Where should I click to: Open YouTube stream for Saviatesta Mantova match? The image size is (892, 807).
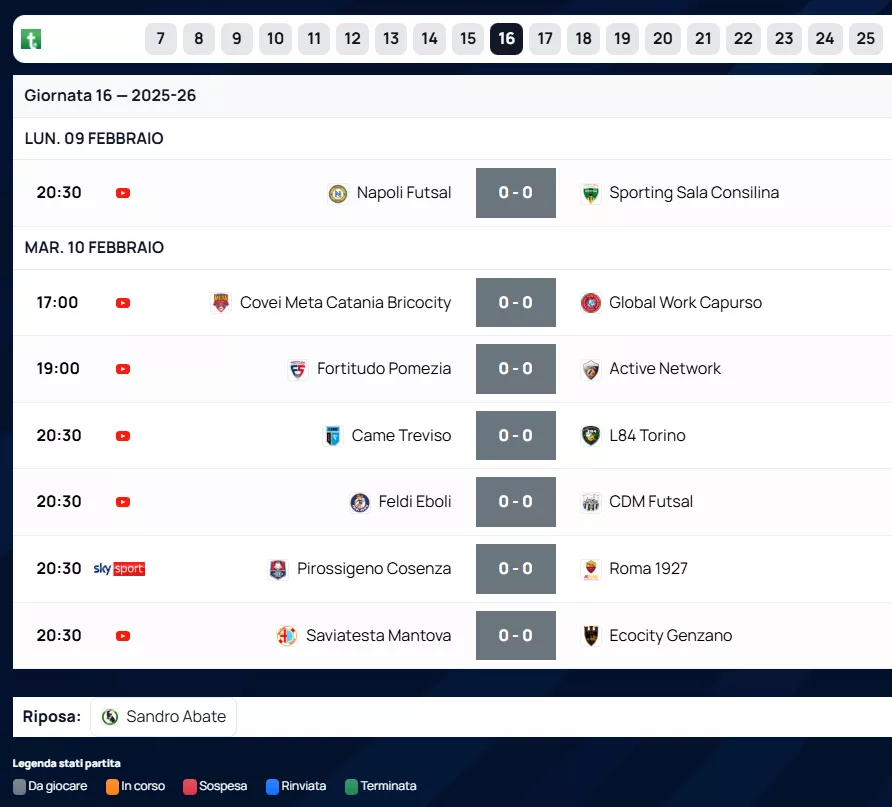point(123,636)
